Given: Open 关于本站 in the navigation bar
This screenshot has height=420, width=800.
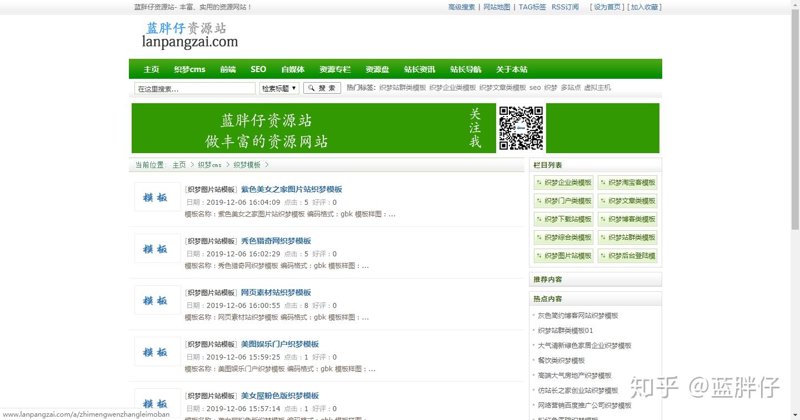Looking at the screenshot, I should point(512,69).
